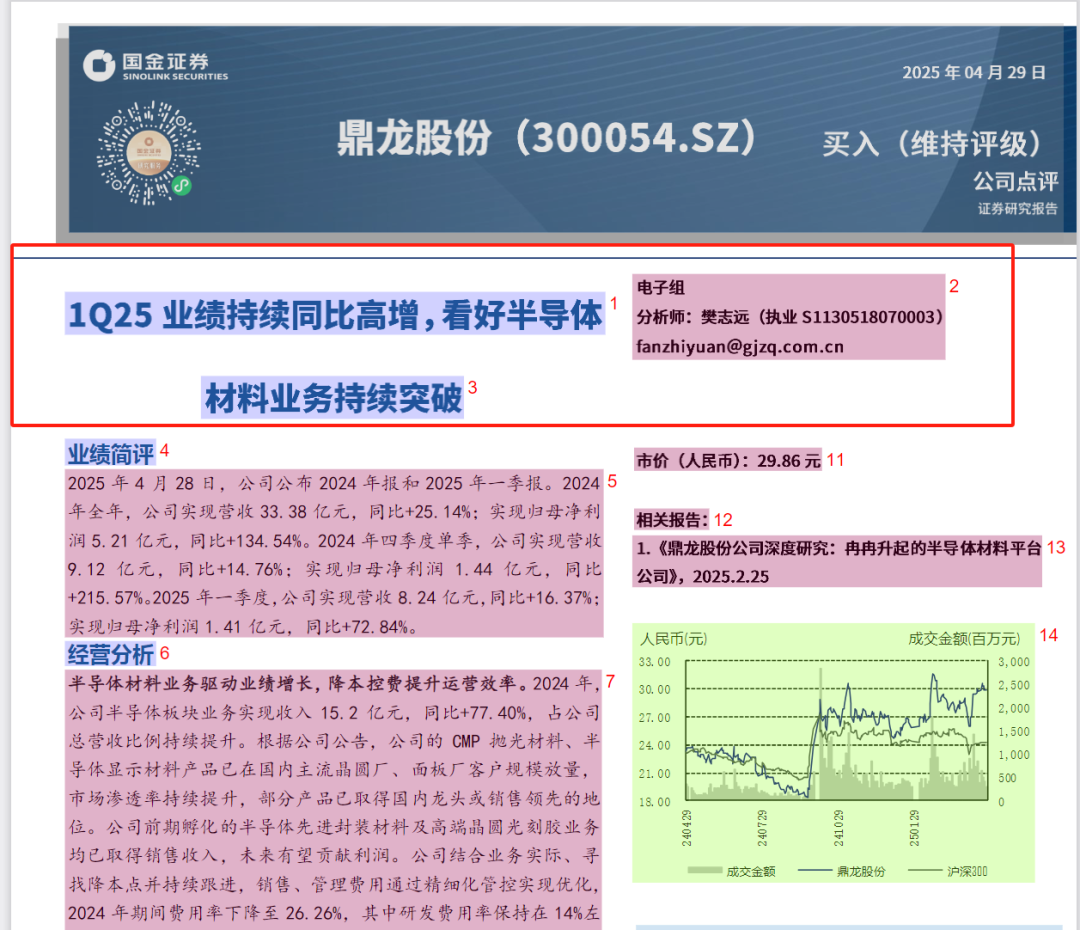Click the 18.00 value on the price axis
Viewport: 1080px width, 930px height.
click(x=654, y=802)
